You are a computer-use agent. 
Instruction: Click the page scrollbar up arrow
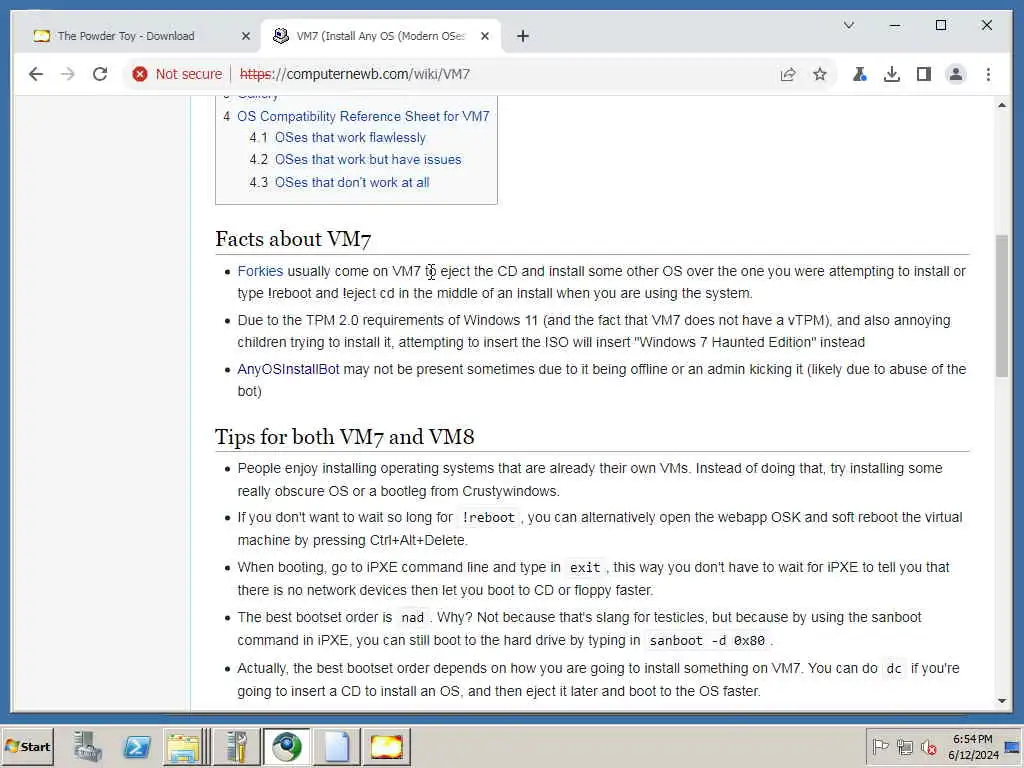click(x=1002, y=105)
